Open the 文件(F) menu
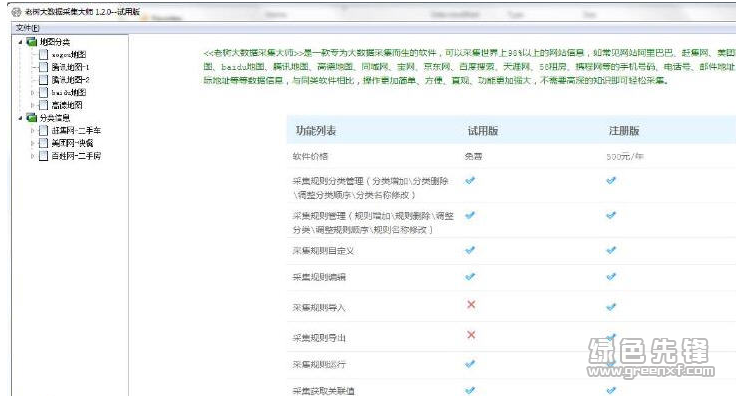Screen dimensions: 736x396 28,28
